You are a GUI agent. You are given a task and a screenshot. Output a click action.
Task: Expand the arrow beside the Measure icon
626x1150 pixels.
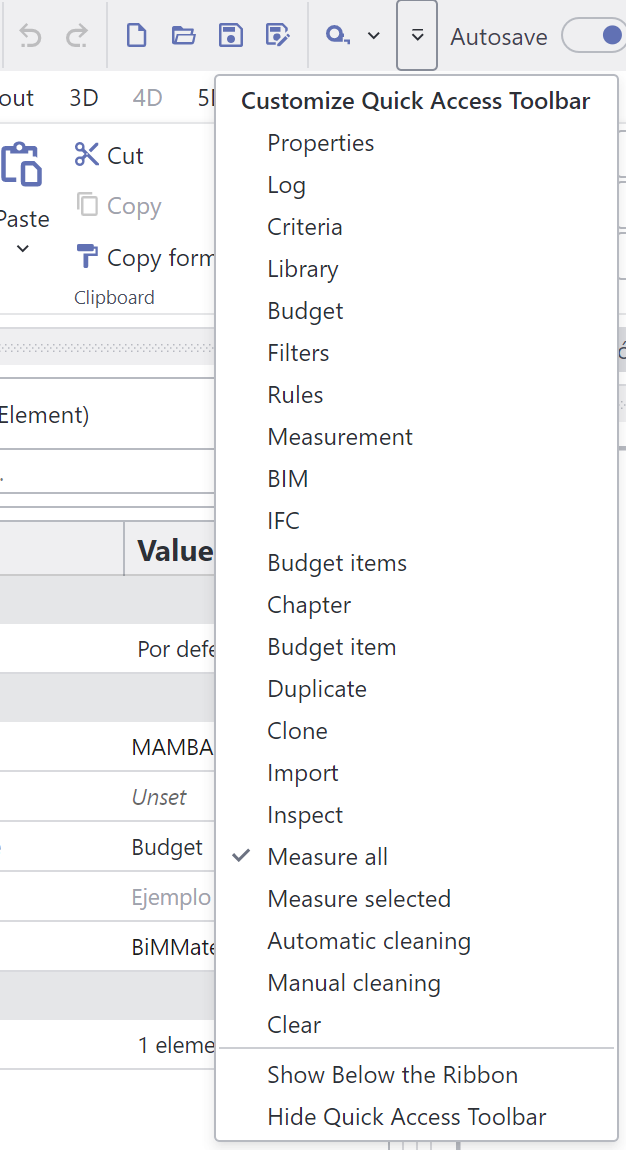pyautogui.click(x=374, y=35)
